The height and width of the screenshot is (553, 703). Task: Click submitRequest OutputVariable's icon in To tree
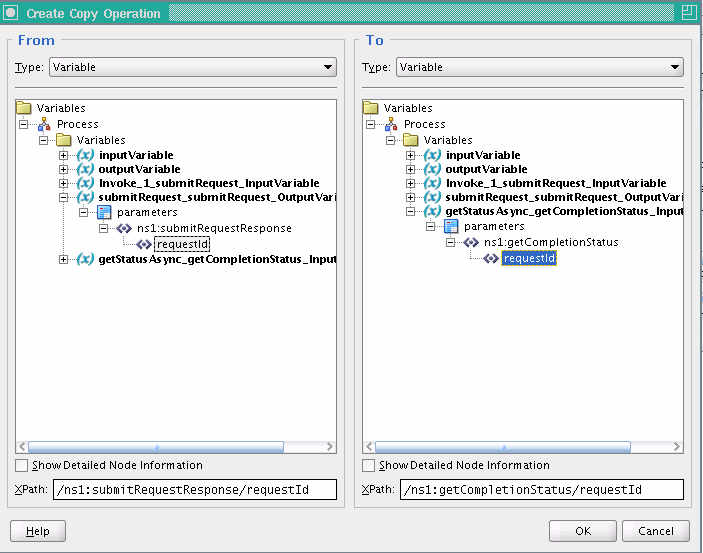pos(432,197)
